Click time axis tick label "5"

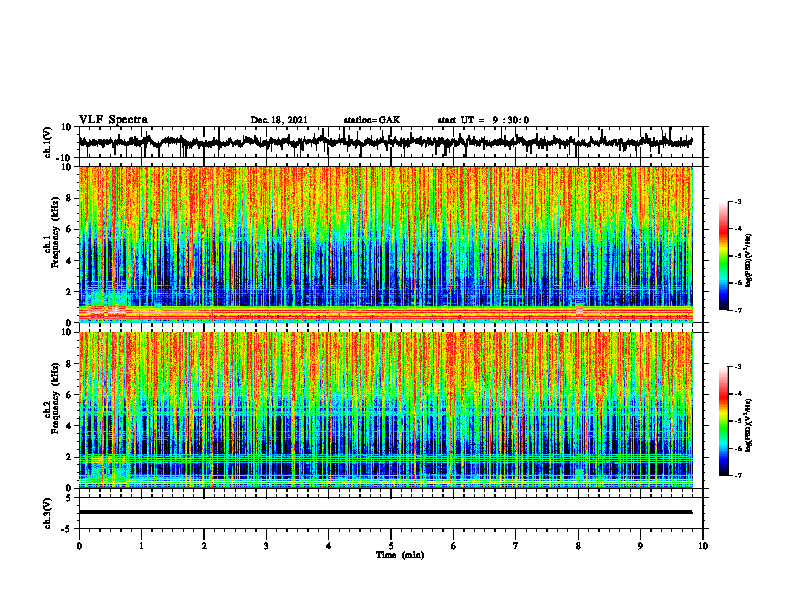(x=391, y=546)
